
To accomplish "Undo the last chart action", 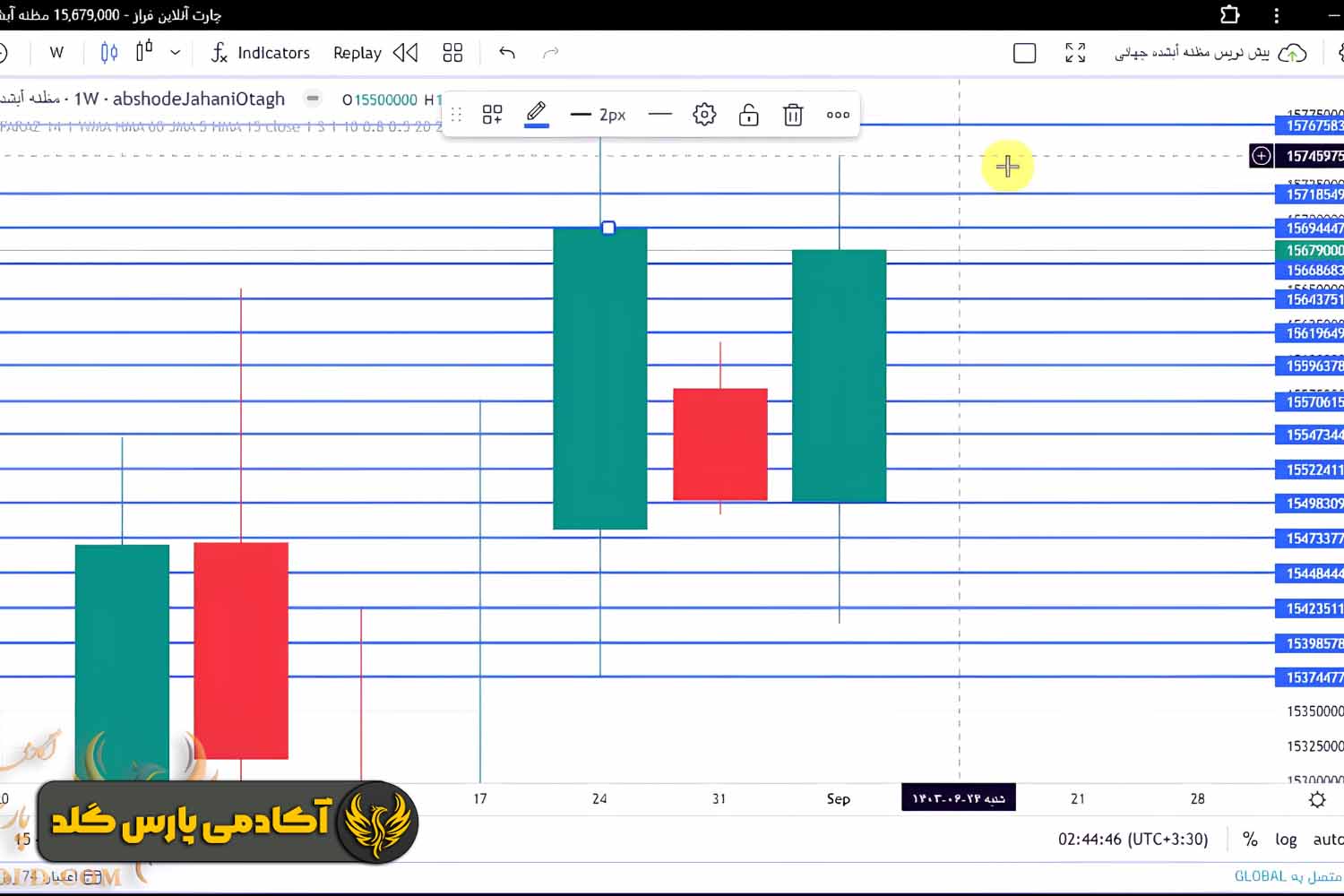I will [507, 53].
